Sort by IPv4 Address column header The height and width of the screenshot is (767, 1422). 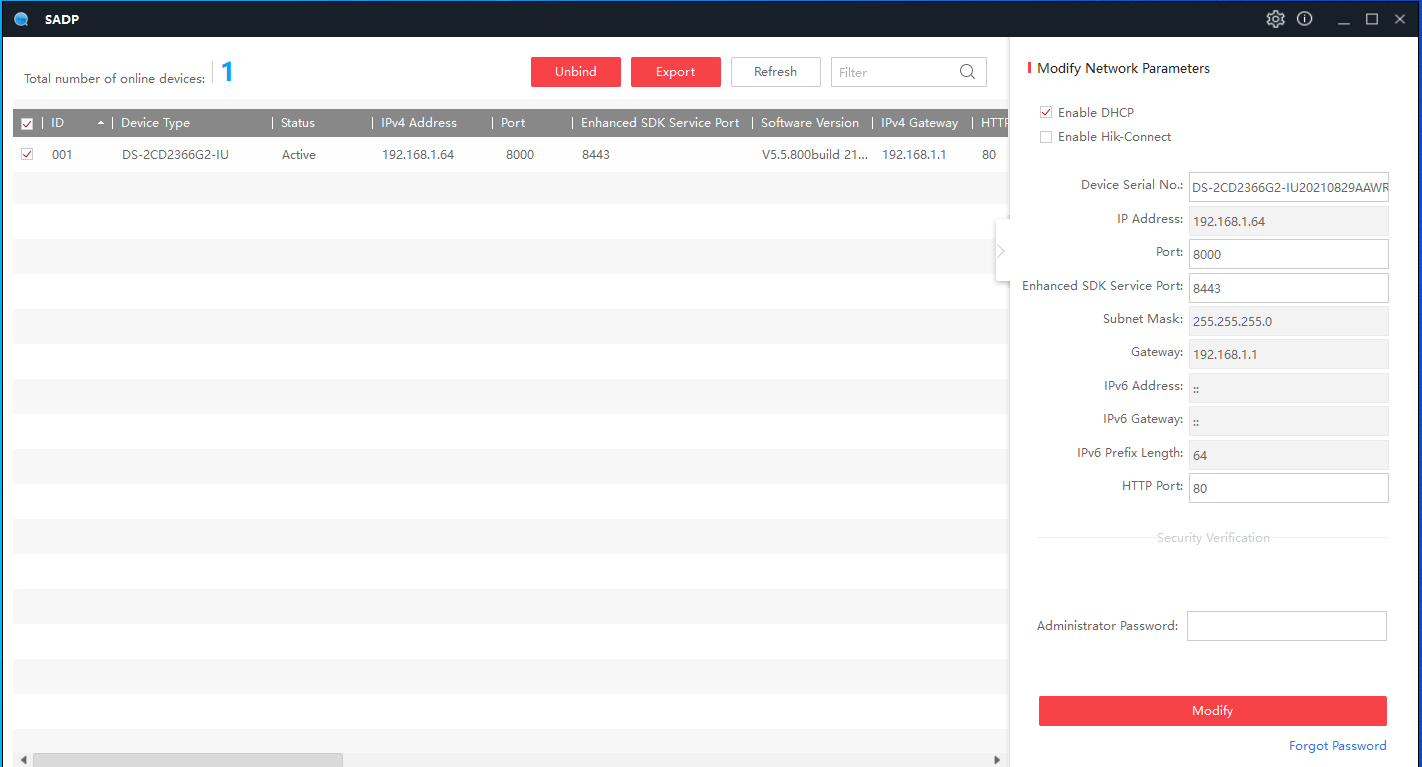pyautogui.click(x=419, y=123)
